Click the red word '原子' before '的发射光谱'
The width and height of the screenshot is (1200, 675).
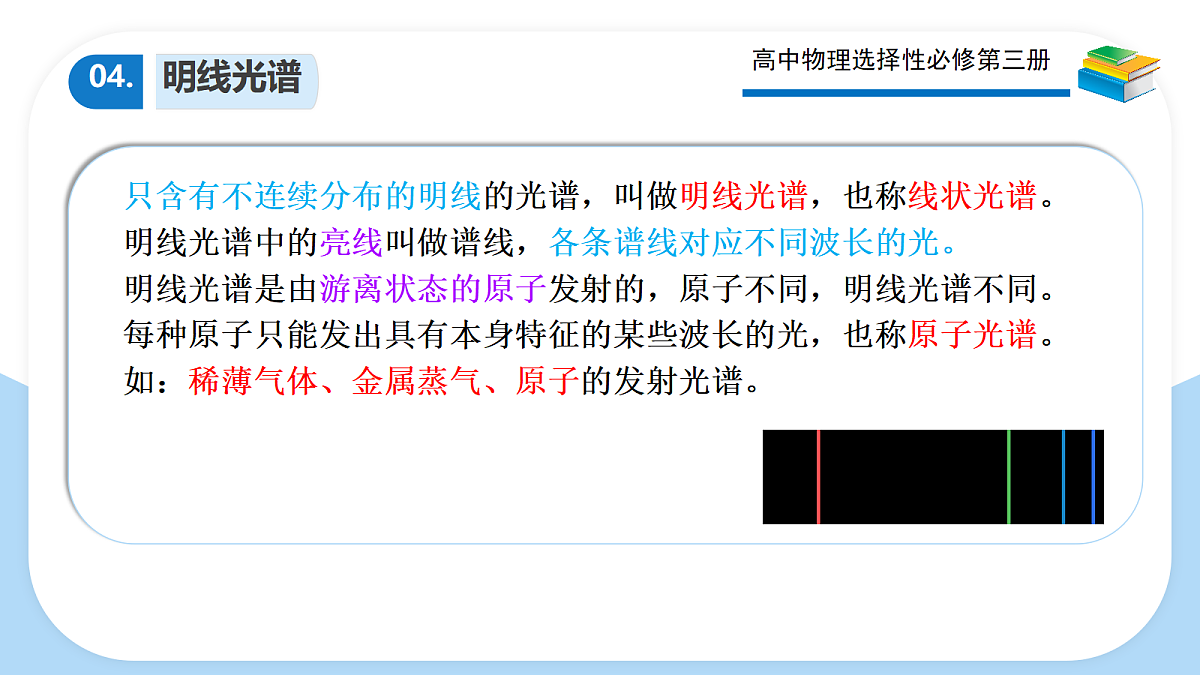pyautogui.click(x=547, y=382)
